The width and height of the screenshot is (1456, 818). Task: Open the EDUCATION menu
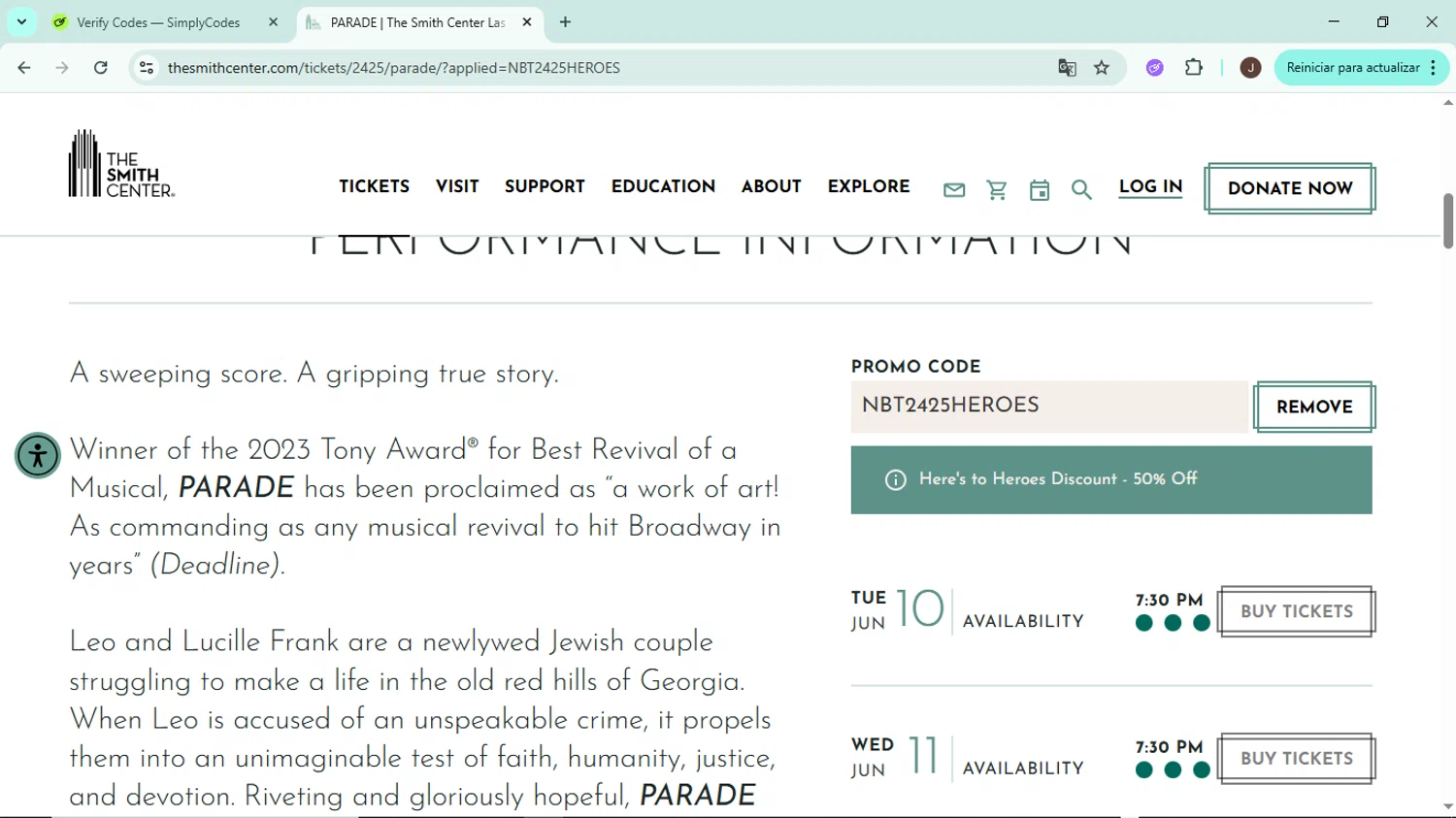coord(663,187)
